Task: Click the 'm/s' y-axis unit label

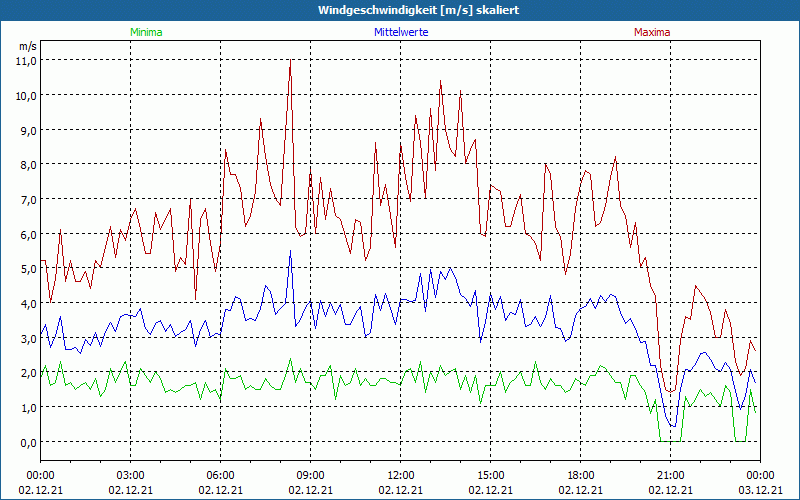Action: click(28, 46)
